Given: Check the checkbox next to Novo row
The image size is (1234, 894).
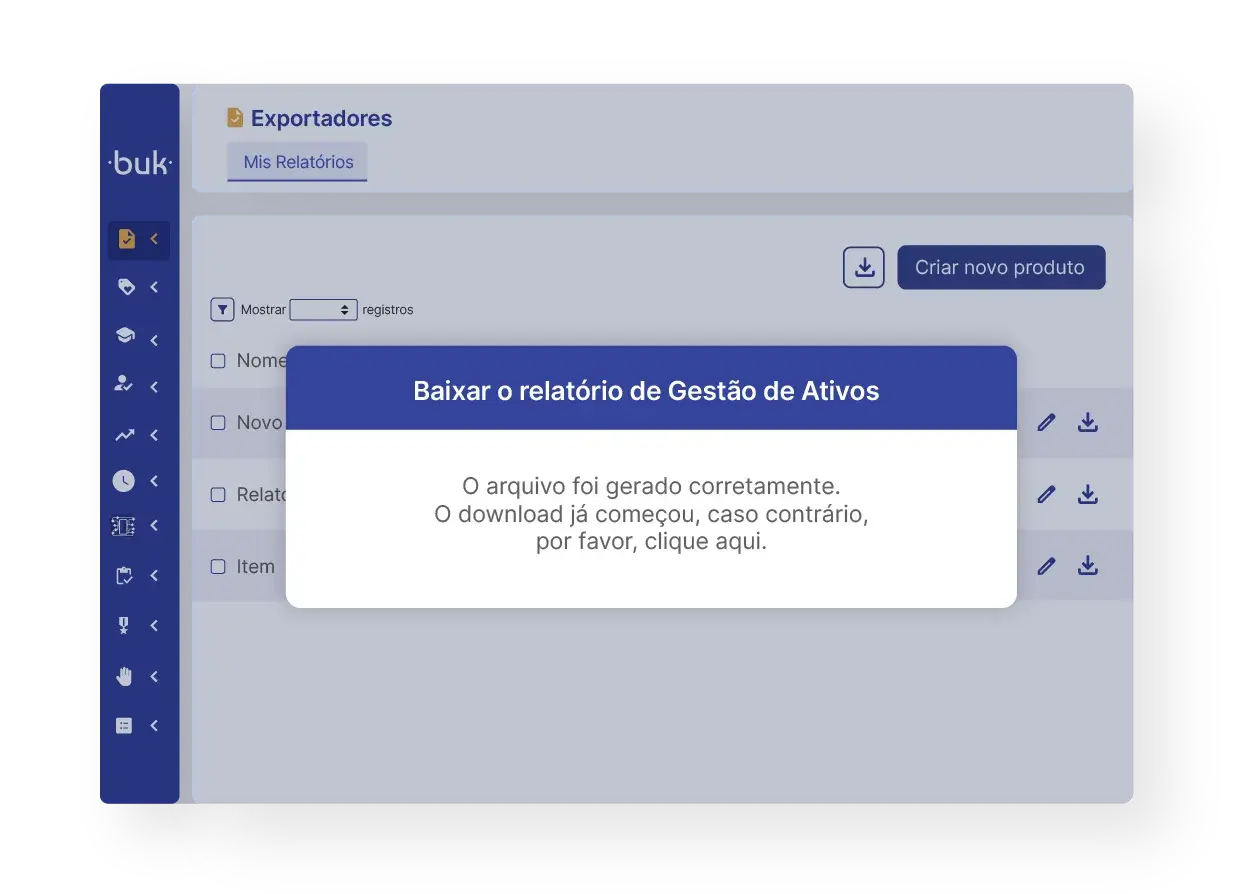Looking at the screenshot, I should pyautogui.click(x=217, y=422).
